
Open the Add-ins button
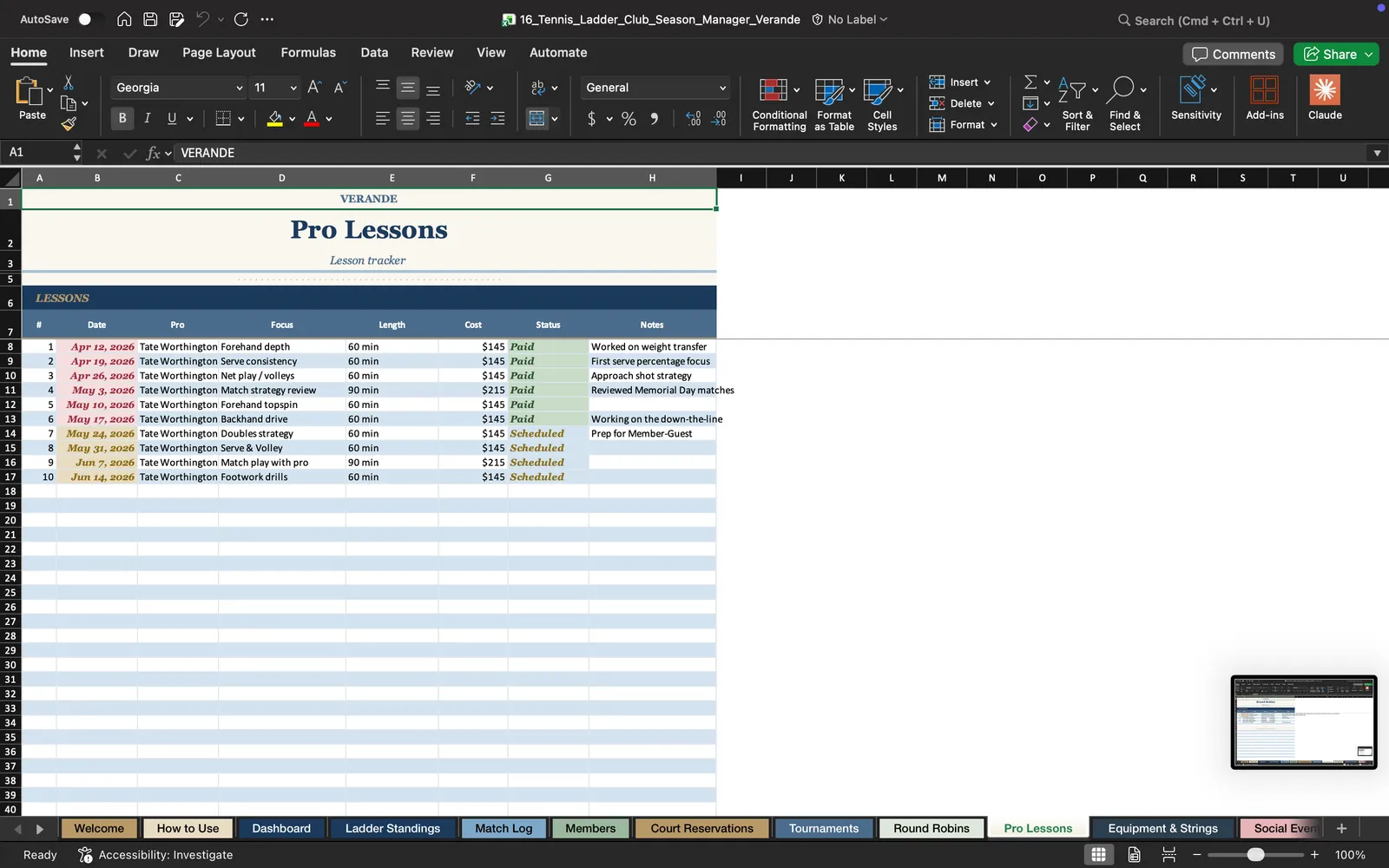point(1265,98)
